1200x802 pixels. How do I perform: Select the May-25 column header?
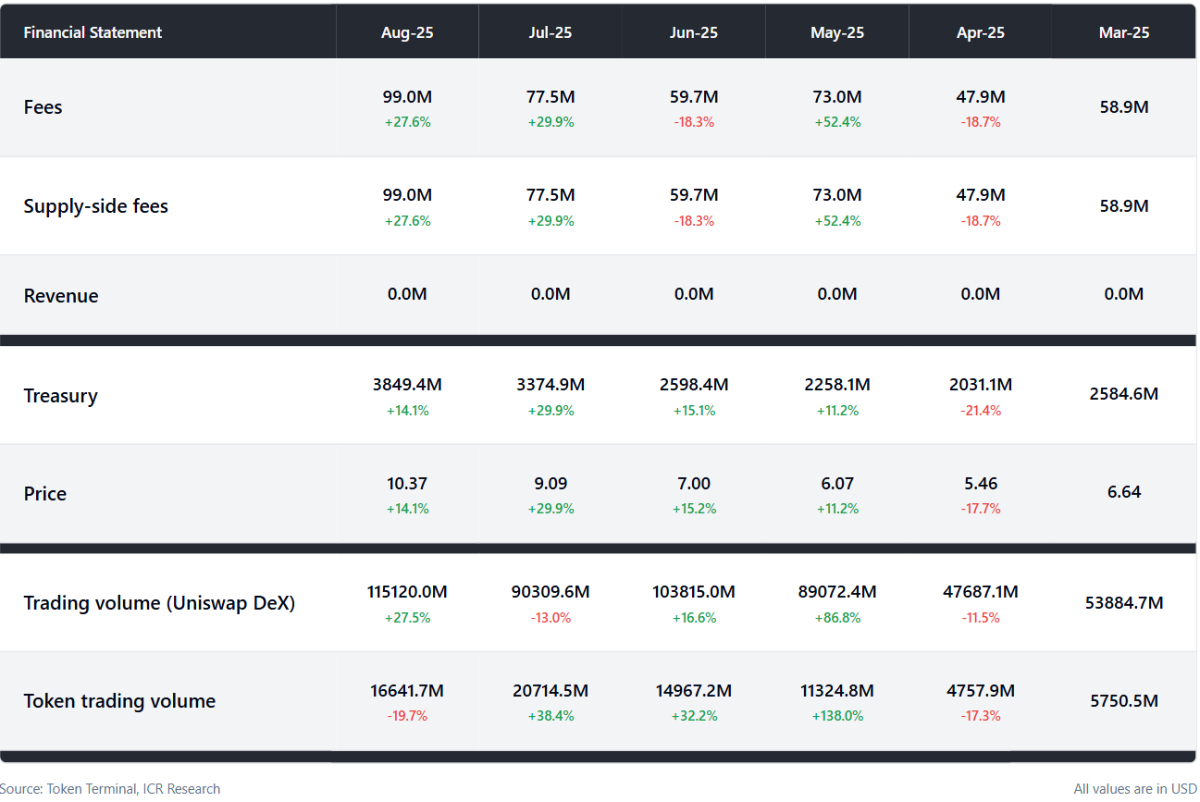(x=837, y=32)
